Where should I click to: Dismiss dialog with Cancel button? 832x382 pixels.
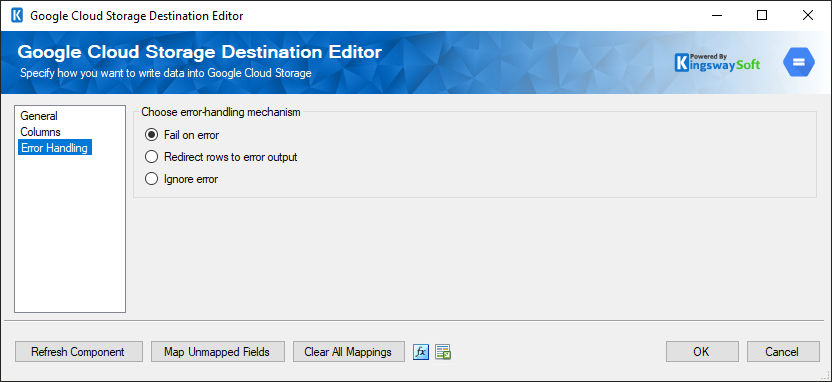783,352
